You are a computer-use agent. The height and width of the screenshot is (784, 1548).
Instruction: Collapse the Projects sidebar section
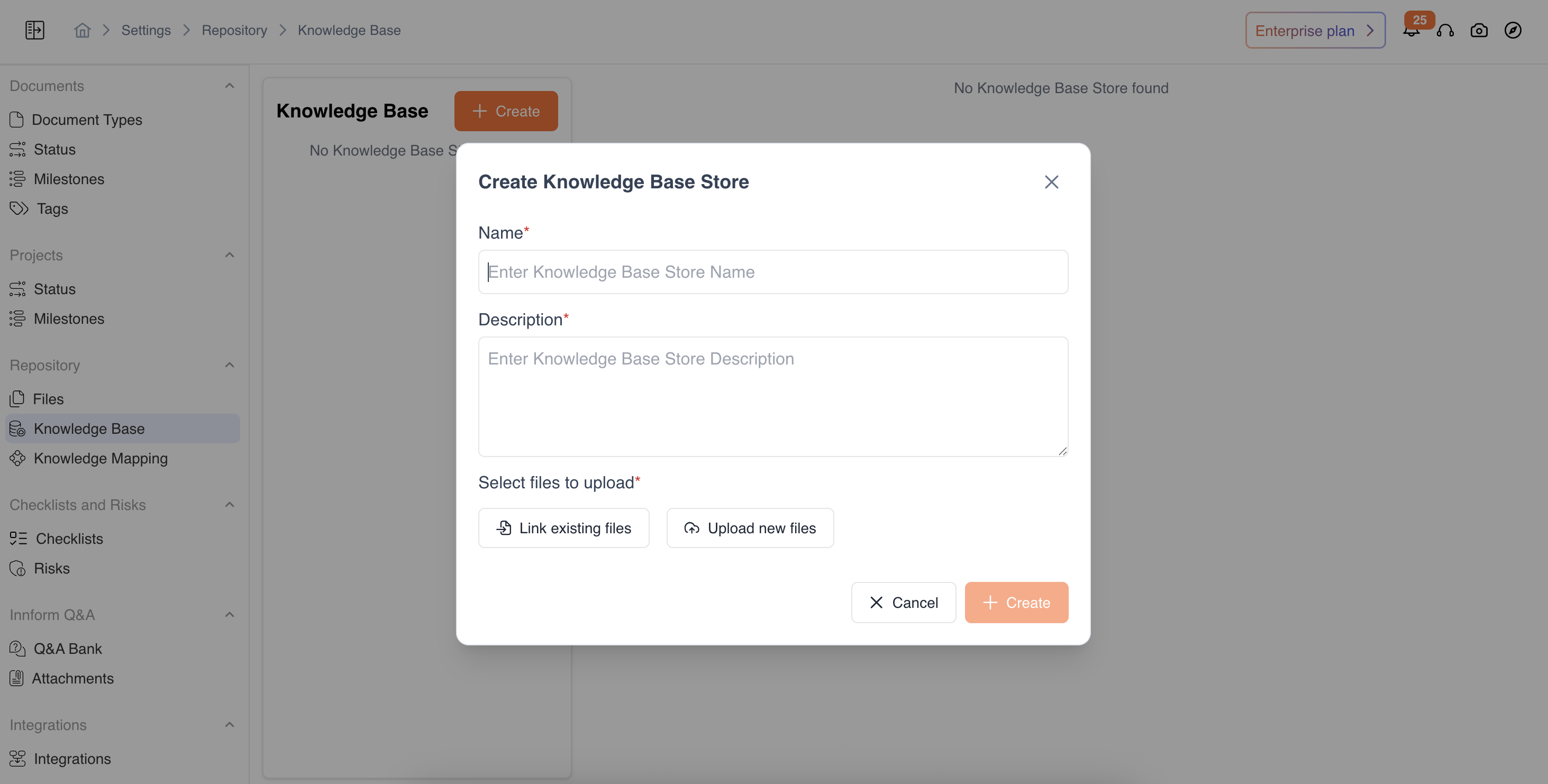(230, 256)
